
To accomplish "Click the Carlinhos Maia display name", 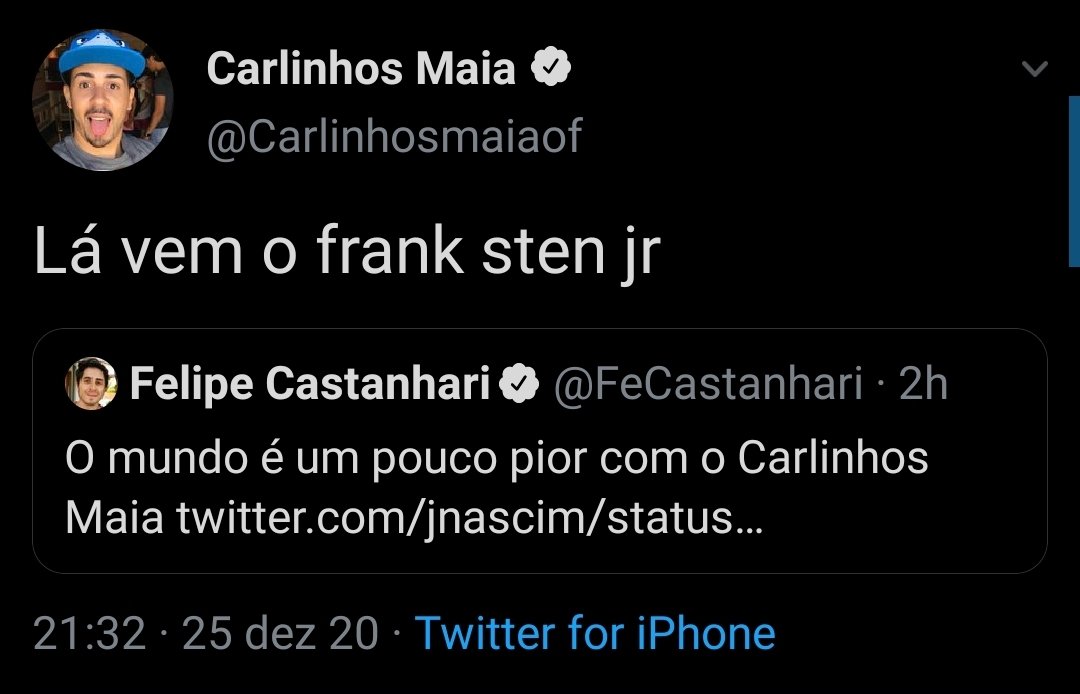I will click(360, 70).
